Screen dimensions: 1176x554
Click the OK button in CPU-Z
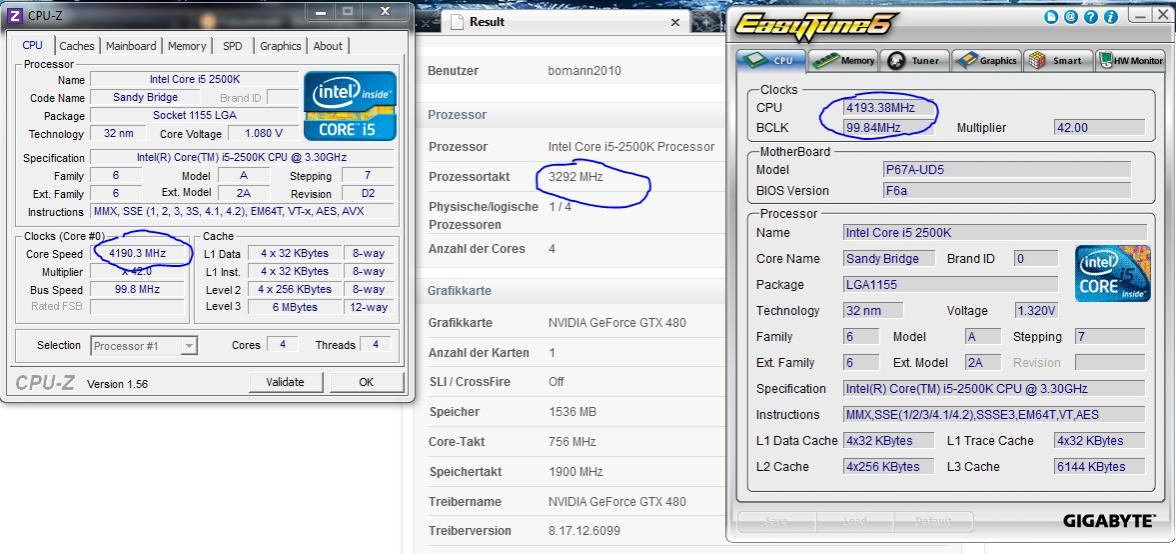[x=366, y=382]
